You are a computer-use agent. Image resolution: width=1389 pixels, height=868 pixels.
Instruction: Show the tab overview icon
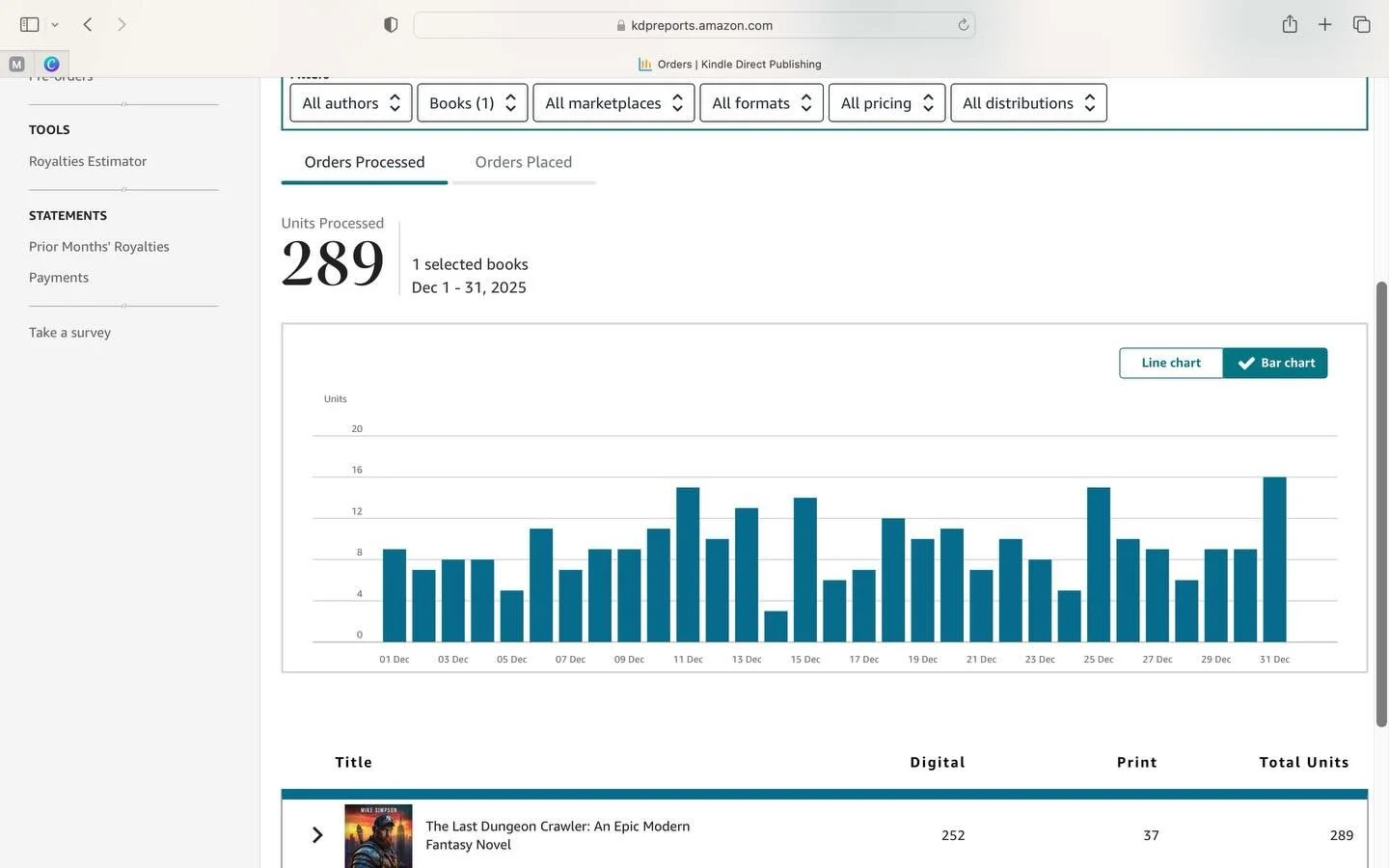pyautogui.click(x=1361, y=24)
